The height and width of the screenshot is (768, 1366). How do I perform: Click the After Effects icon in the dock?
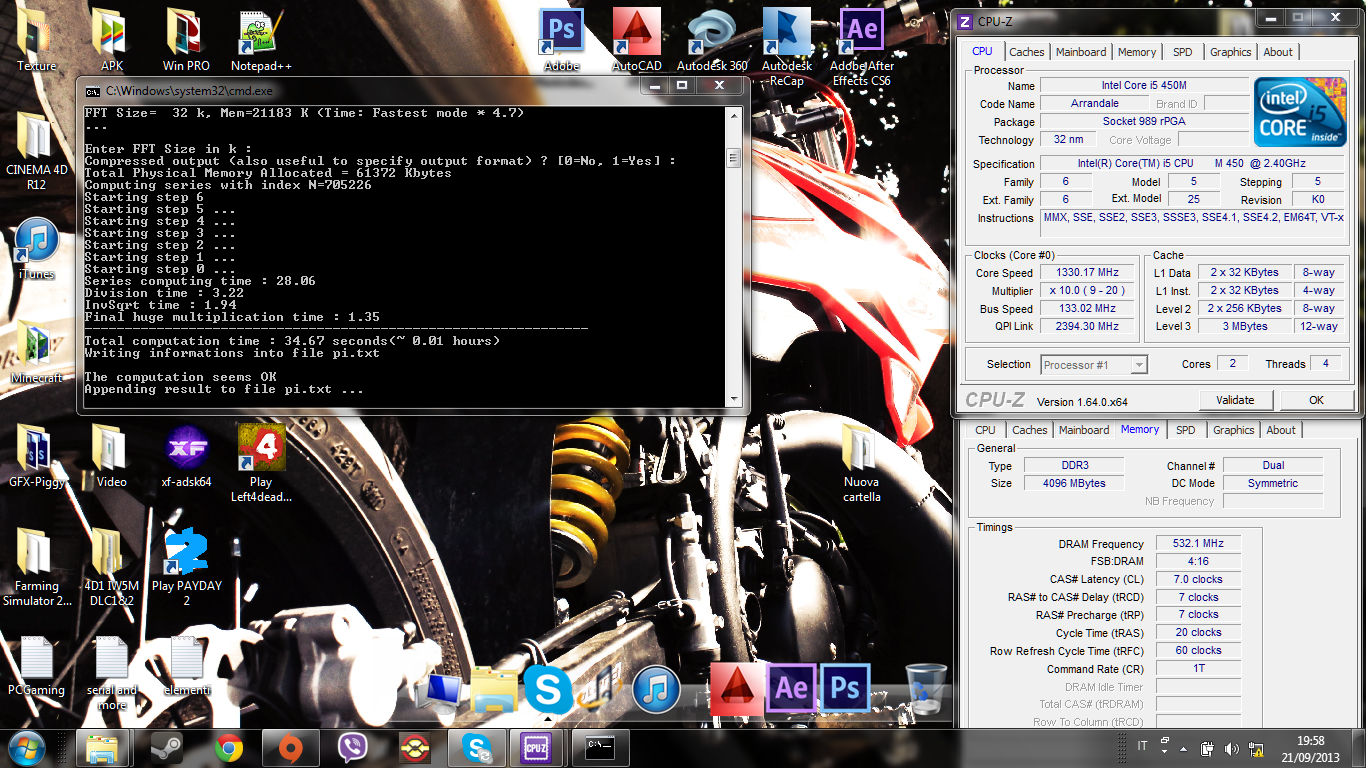(x=791, y=688)
